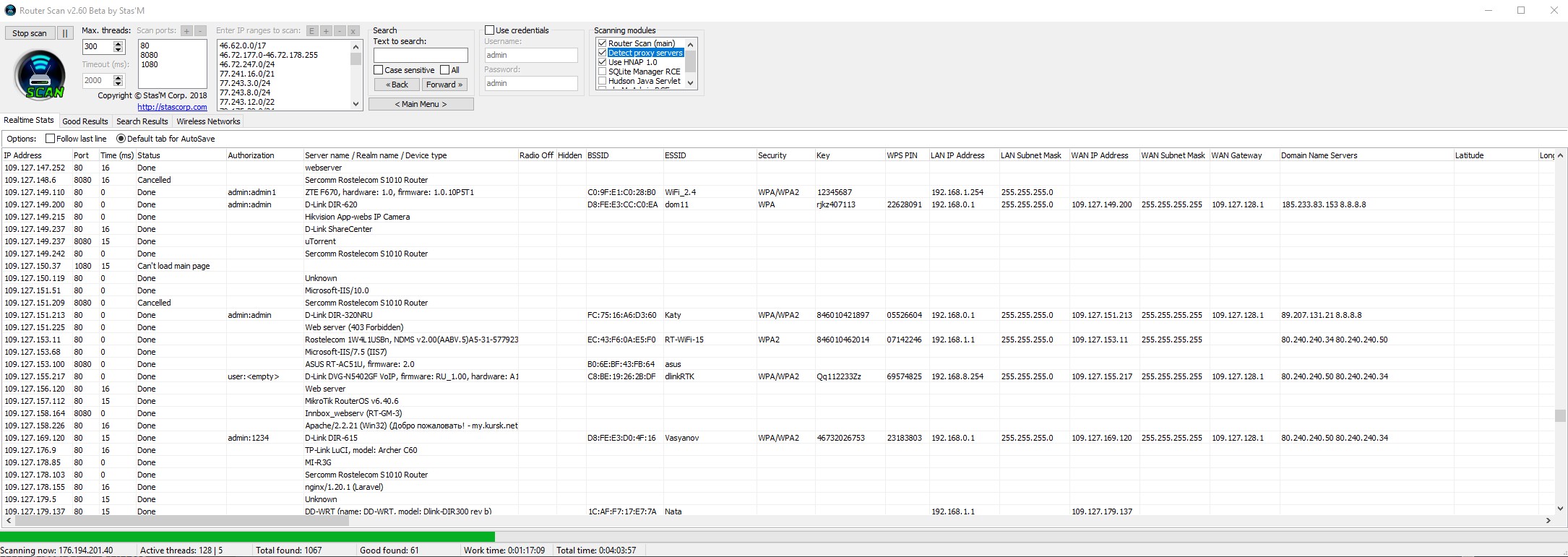Select Default tab for AutoSave radio
Viewport: 1568px width, 557px height.
click(121, 139)
